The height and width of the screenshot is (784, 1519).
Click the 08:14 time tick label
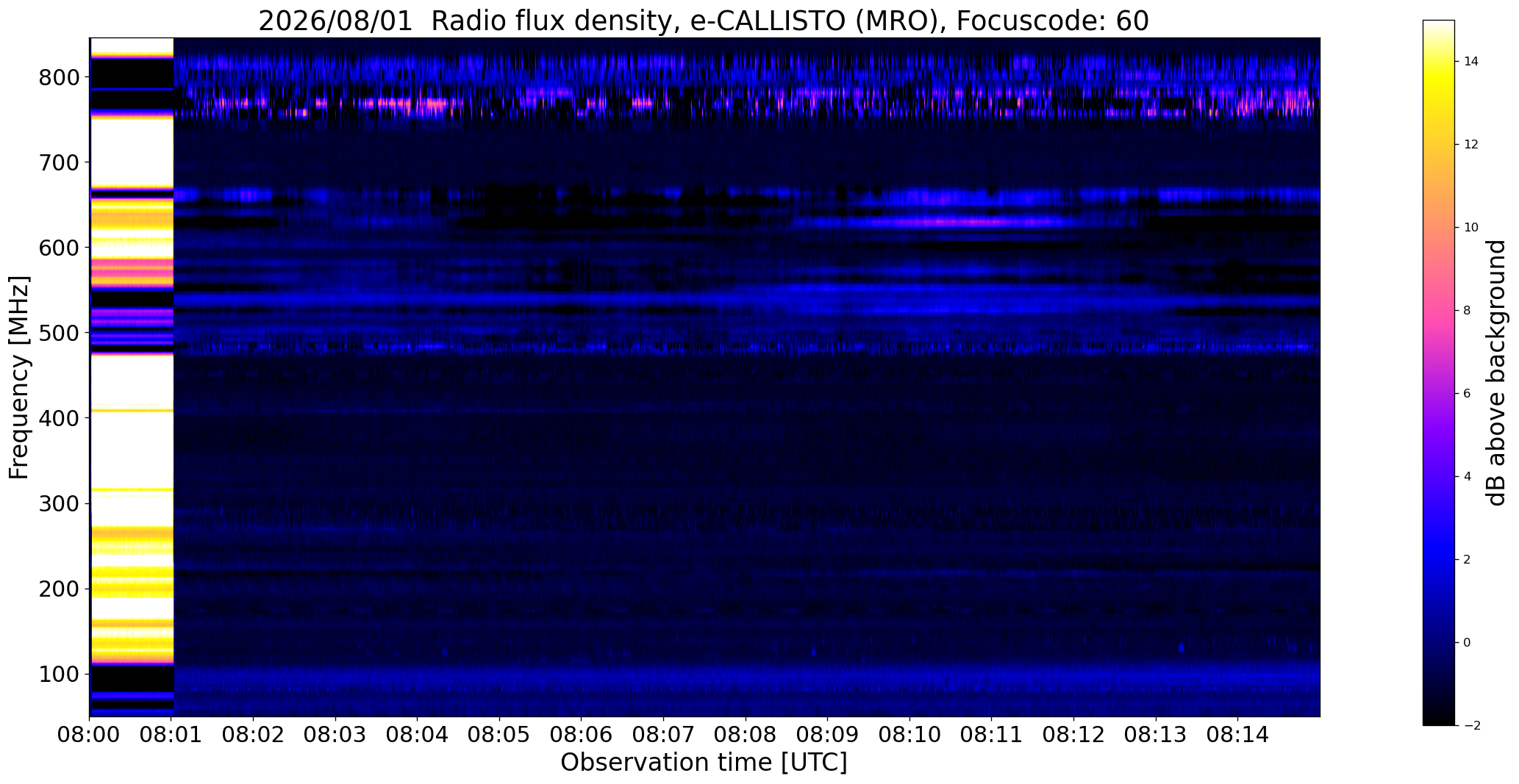coord(1238,736)
